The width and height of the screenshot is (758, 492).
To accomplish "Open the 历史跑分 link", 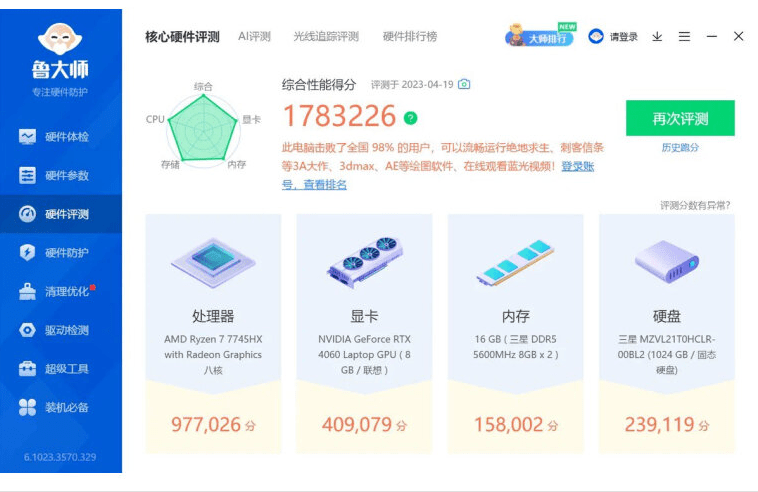I will [680, 147].
